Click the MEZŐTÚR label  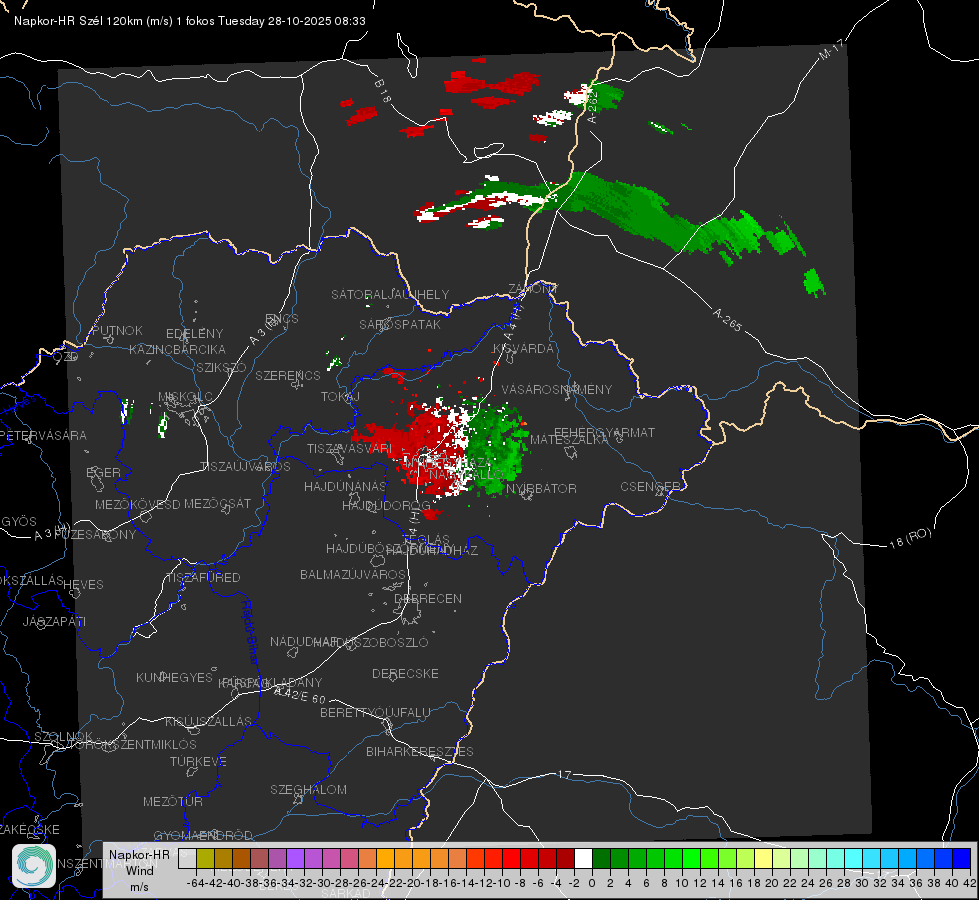[173, 801]
